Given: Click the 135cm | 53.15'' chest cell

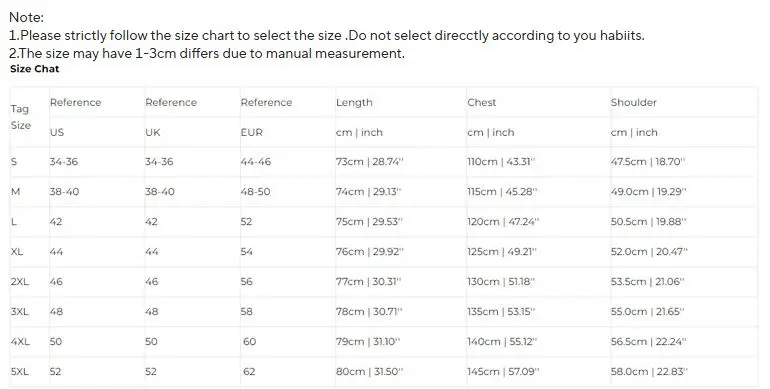Looking at the screenshot, I should pyautogui.click(x=501, y=311).
